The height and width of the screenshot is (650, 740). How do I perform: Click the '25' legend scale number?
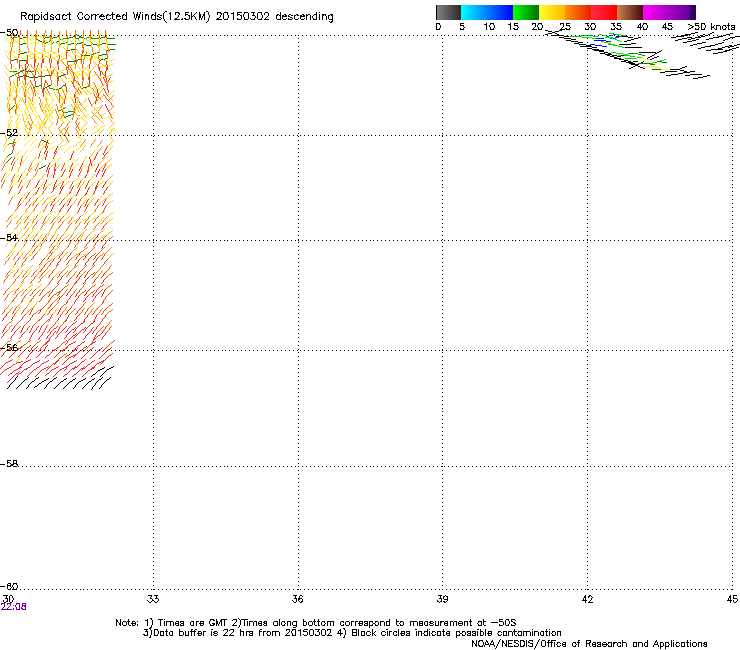point(565,27)
